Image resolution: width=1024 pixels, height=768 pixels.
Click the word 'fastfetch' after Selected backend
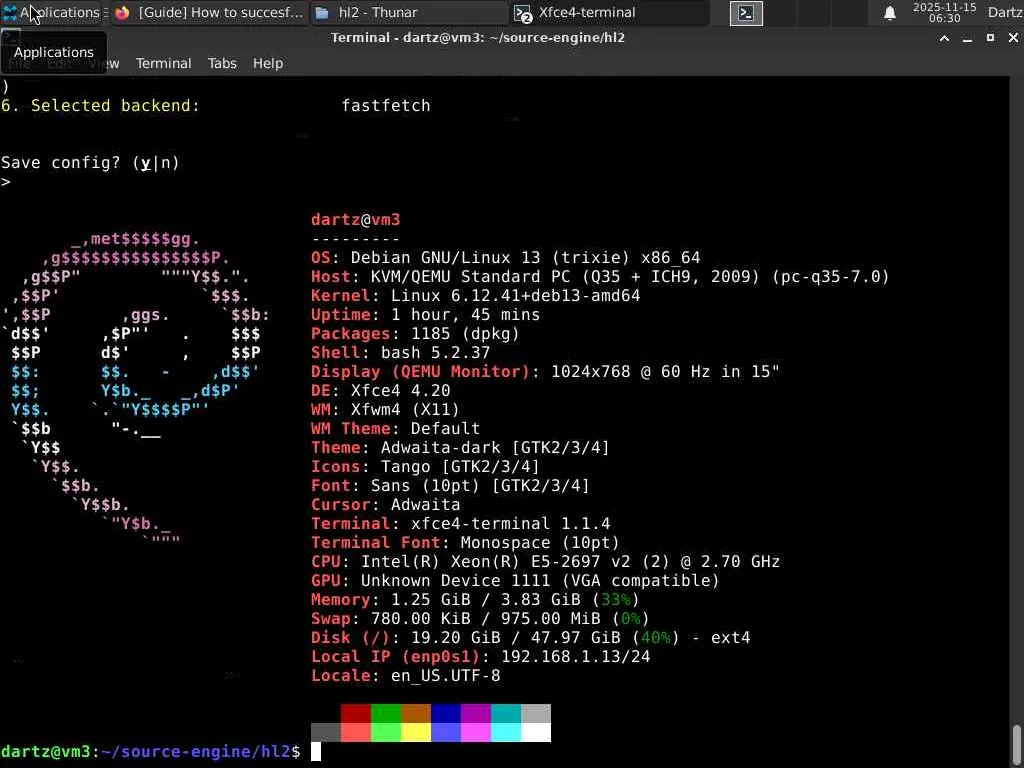coord(386,106)
